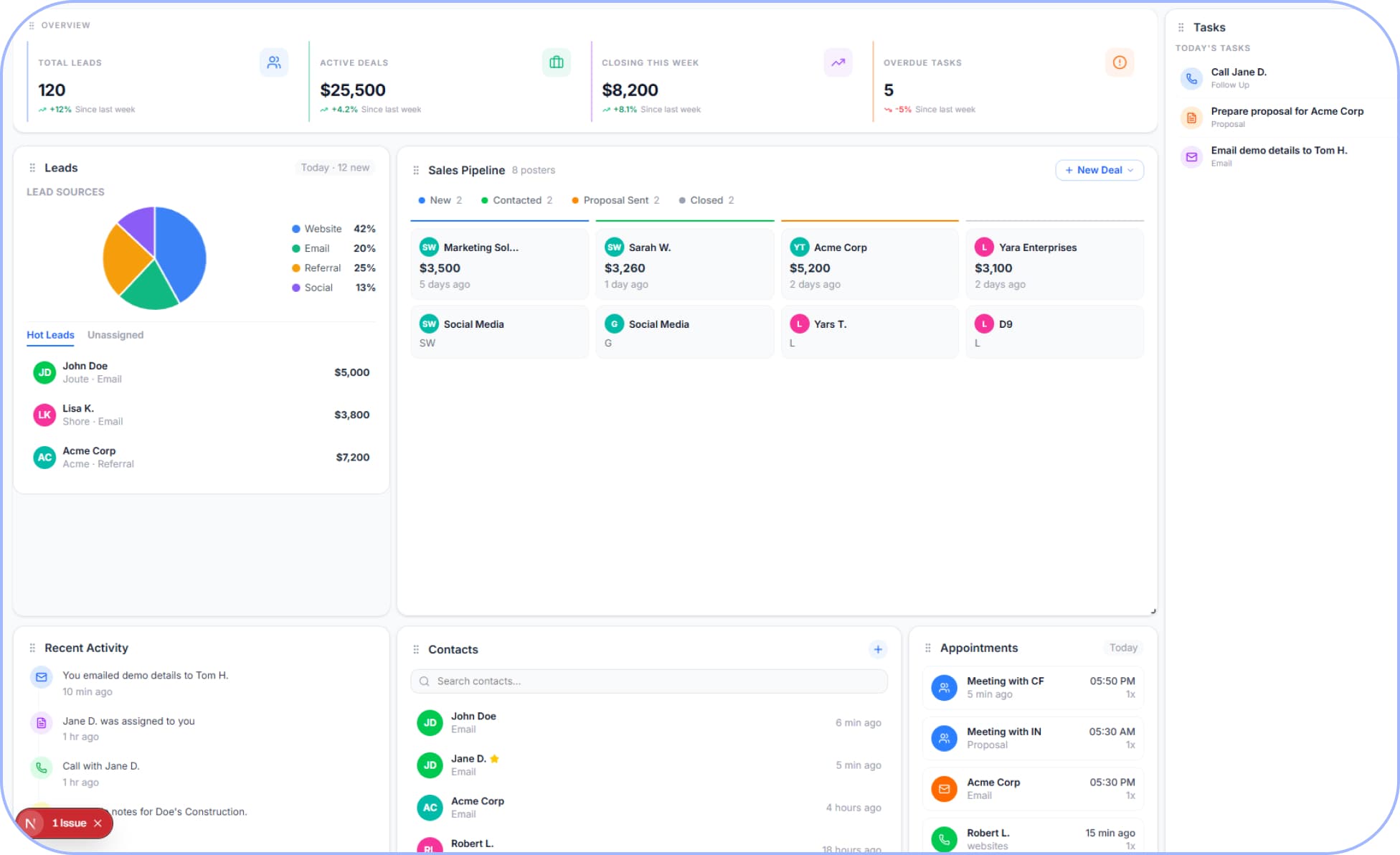Switch to the Unassigned leads tab
The height and width of the screenshot is (855, 1400).
click(115, 335)
